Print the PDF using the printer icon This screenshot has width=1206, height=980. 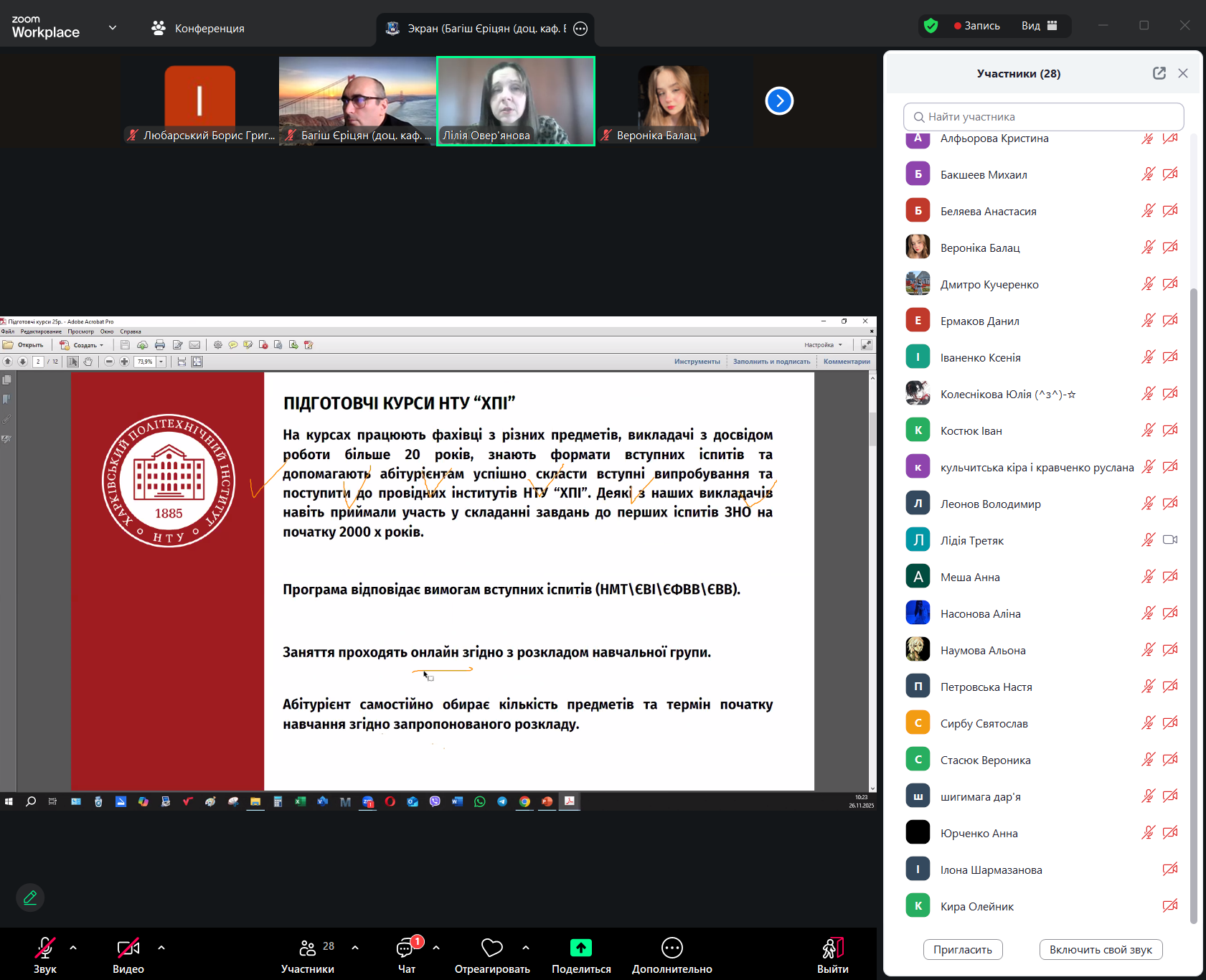[x=160, y=345]
